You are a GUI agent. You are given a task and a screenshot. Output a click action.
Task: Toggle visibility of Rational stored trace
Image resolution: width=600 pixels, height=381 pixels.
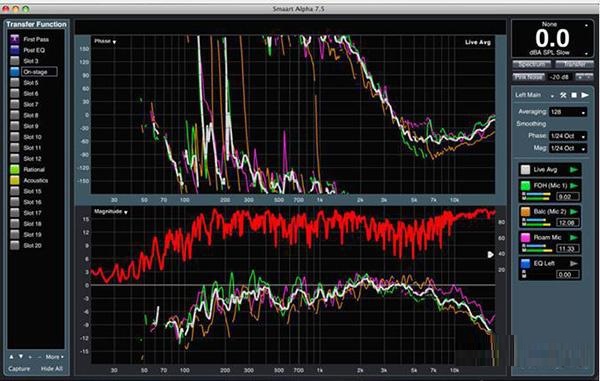coord(15,169)
